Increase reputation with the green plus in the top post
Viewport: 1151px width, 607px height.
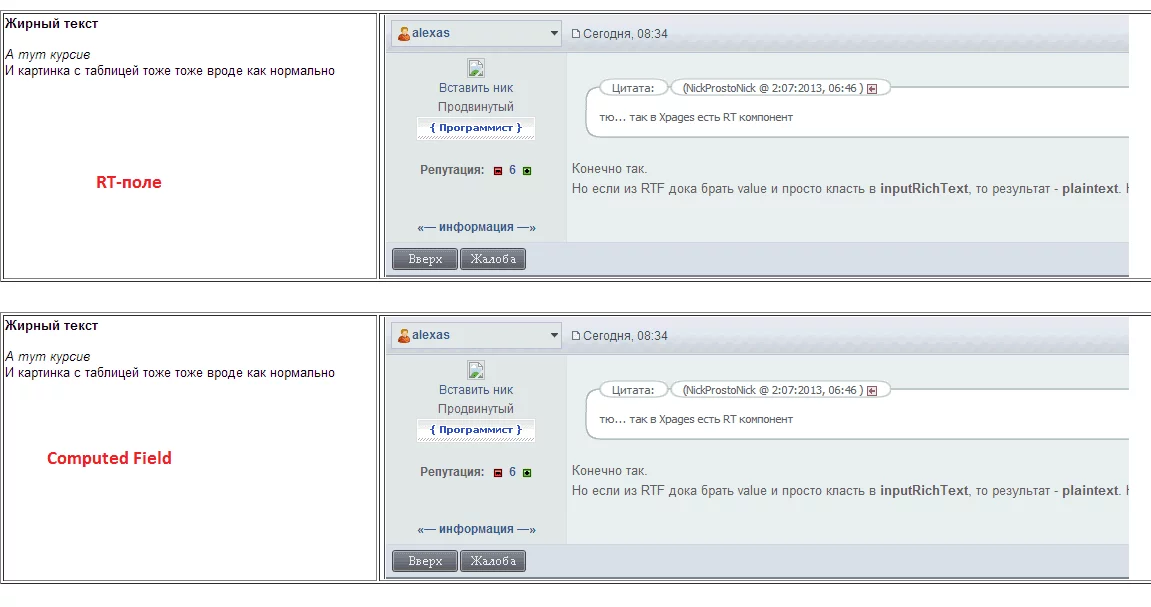pos(527,171)
